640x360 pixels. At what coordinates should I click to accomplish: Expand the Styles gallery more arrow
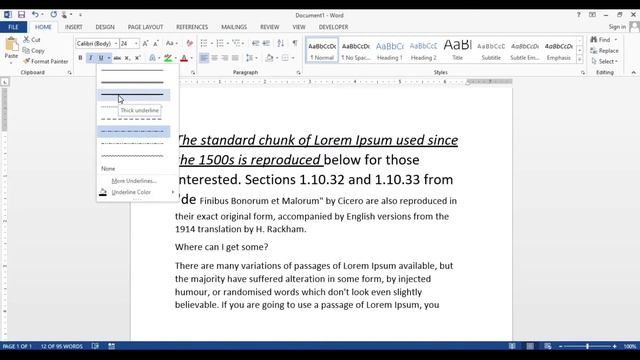click(x=580, y=60)
